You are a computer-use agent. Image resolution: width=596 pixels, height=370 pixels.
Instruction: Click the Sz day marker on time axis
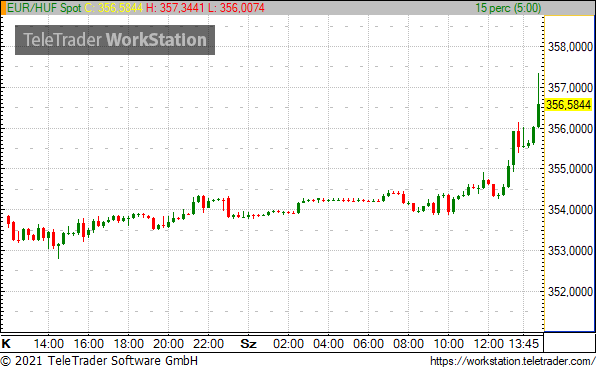tap(248, 344)
